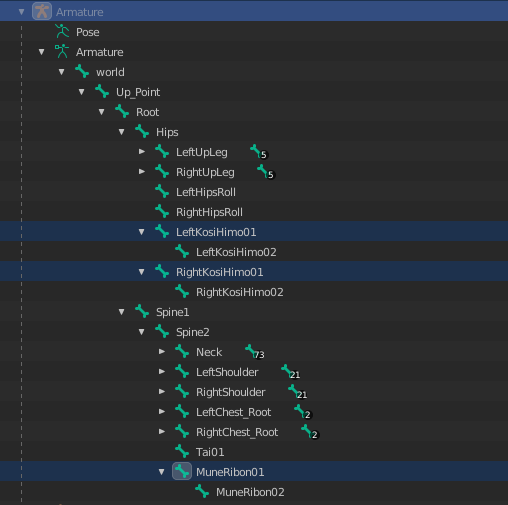Click the RightUpLeg bone icon
Image resolution: width=508 pixels, height=505 pixels.
(x=162, y=172)
